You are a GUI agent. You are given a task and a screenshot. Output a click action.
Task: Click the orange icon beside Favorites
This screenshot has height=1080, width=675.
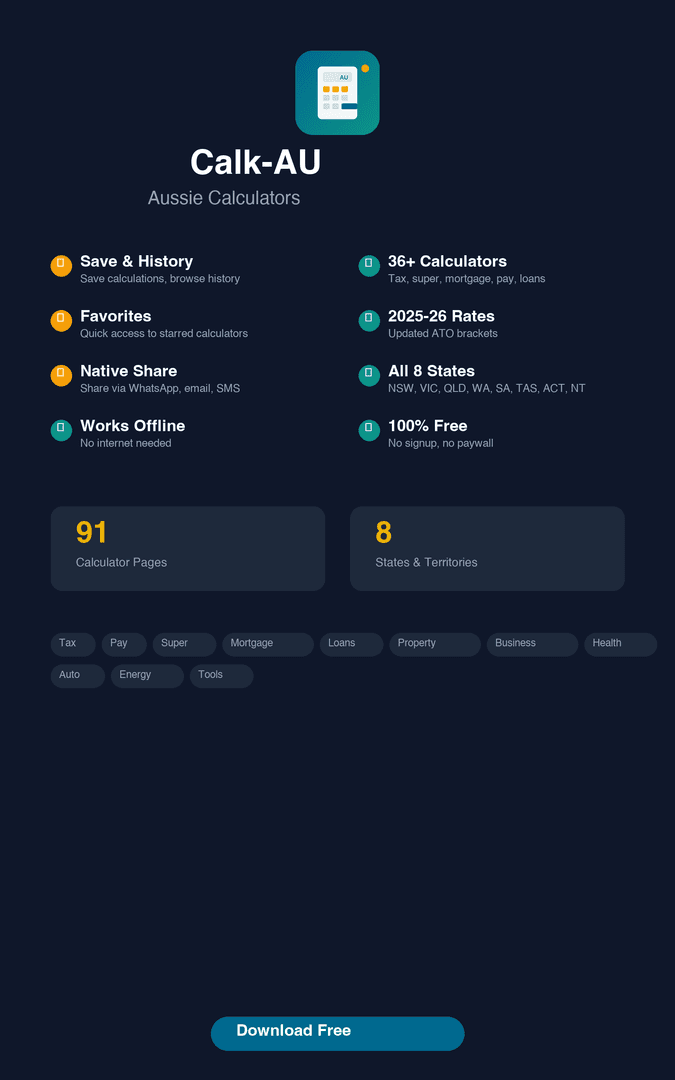(61, 321)
